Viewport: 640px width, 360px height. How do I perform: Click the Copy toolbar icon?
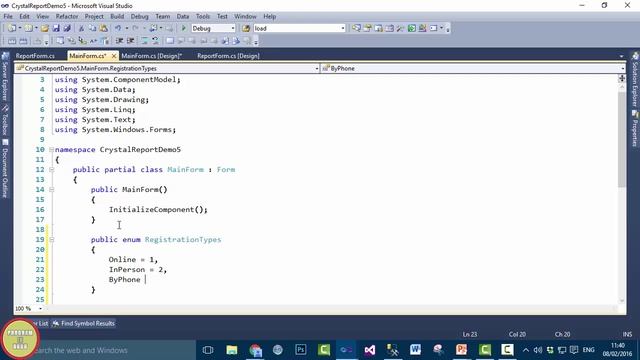click(93, 28)
